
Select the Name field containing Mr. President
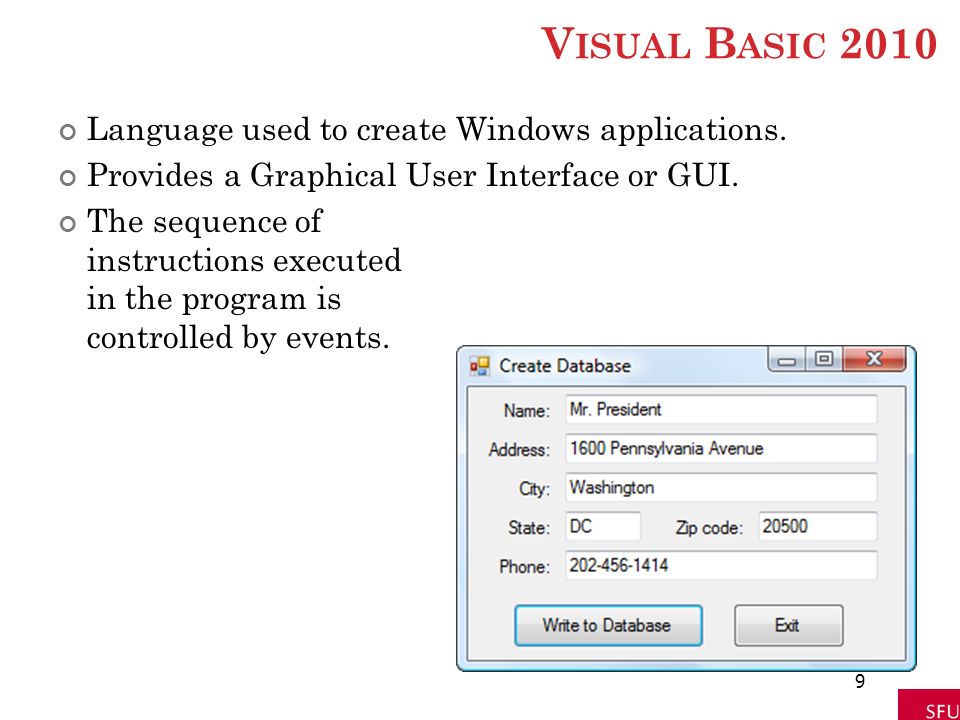click(x=721, y=409)
